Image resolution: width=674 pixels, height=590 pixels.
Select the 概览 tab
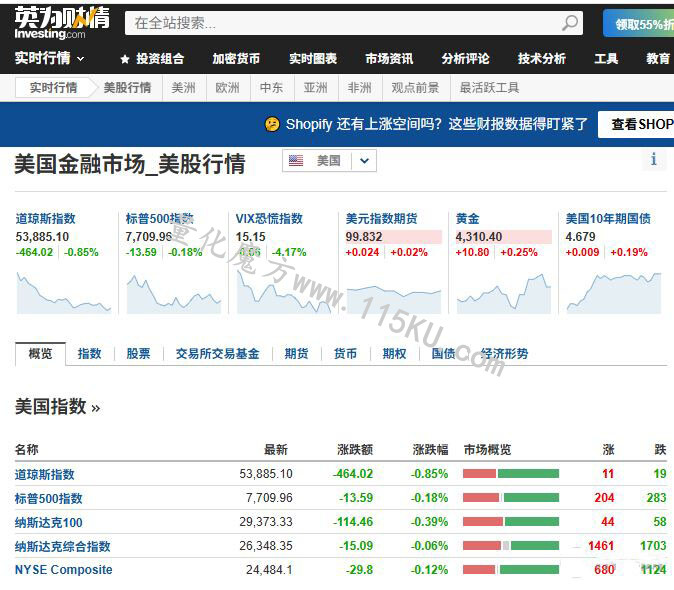point(40,354)
